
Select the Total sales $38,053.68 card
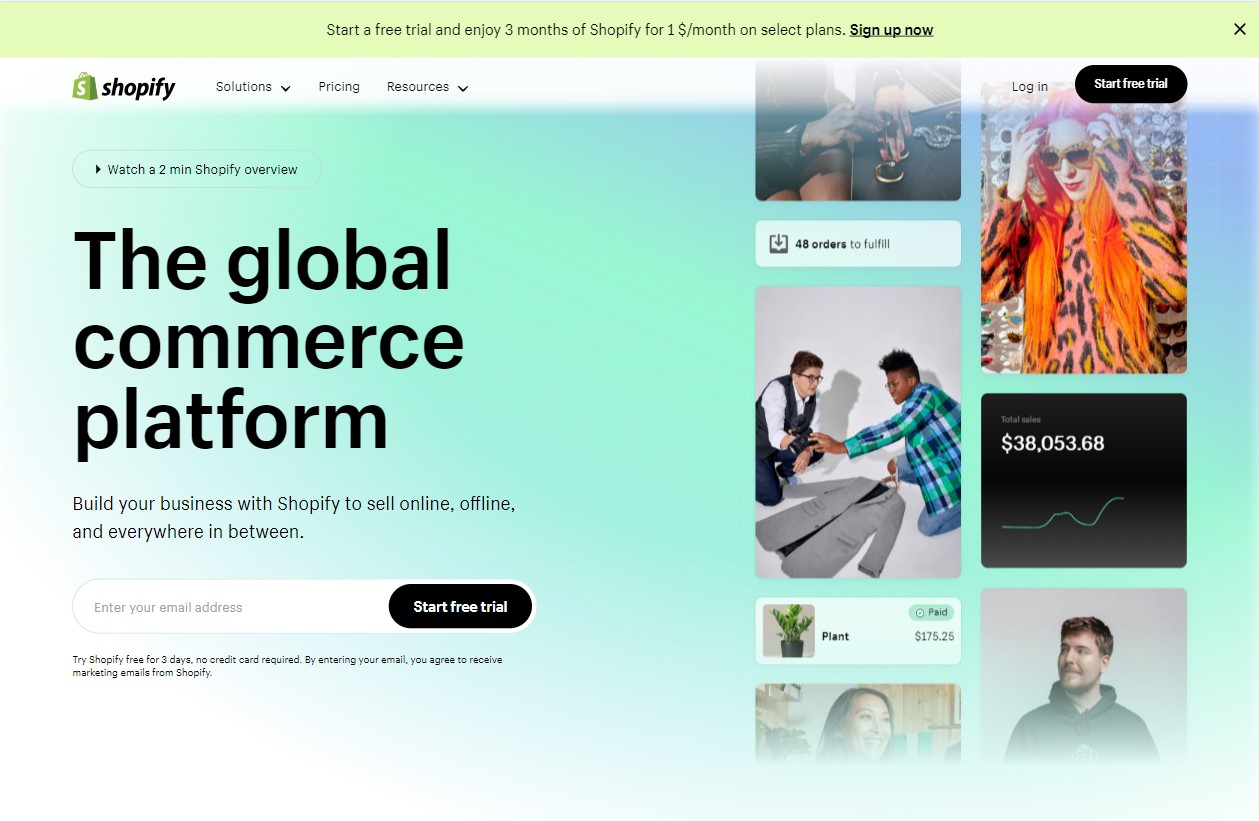click(x=1084, y=480)
